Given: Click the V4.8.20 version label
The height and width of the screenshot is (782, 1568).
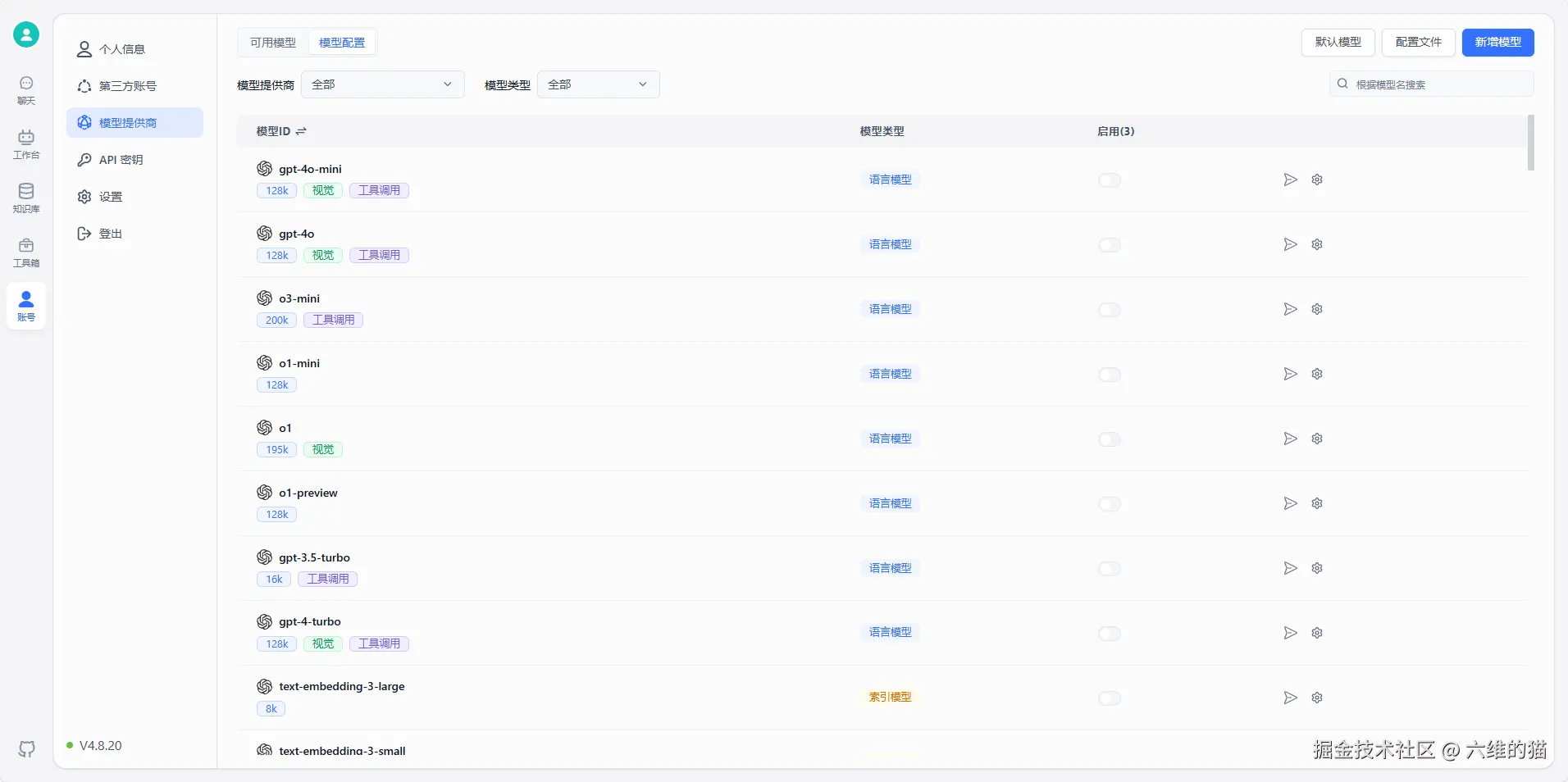Looking at the screenshot, I should pyautogui.click(x=100, y=746).
